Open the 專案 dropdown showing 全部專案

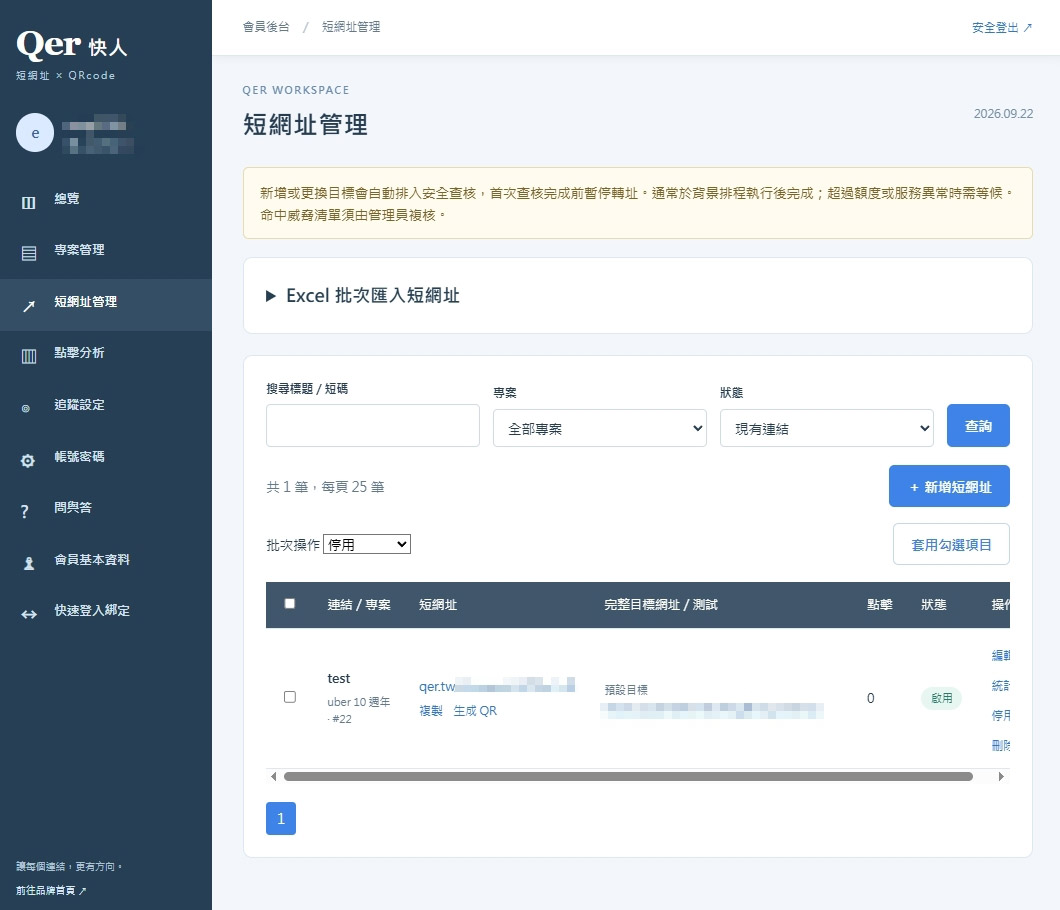click(600, 428)
